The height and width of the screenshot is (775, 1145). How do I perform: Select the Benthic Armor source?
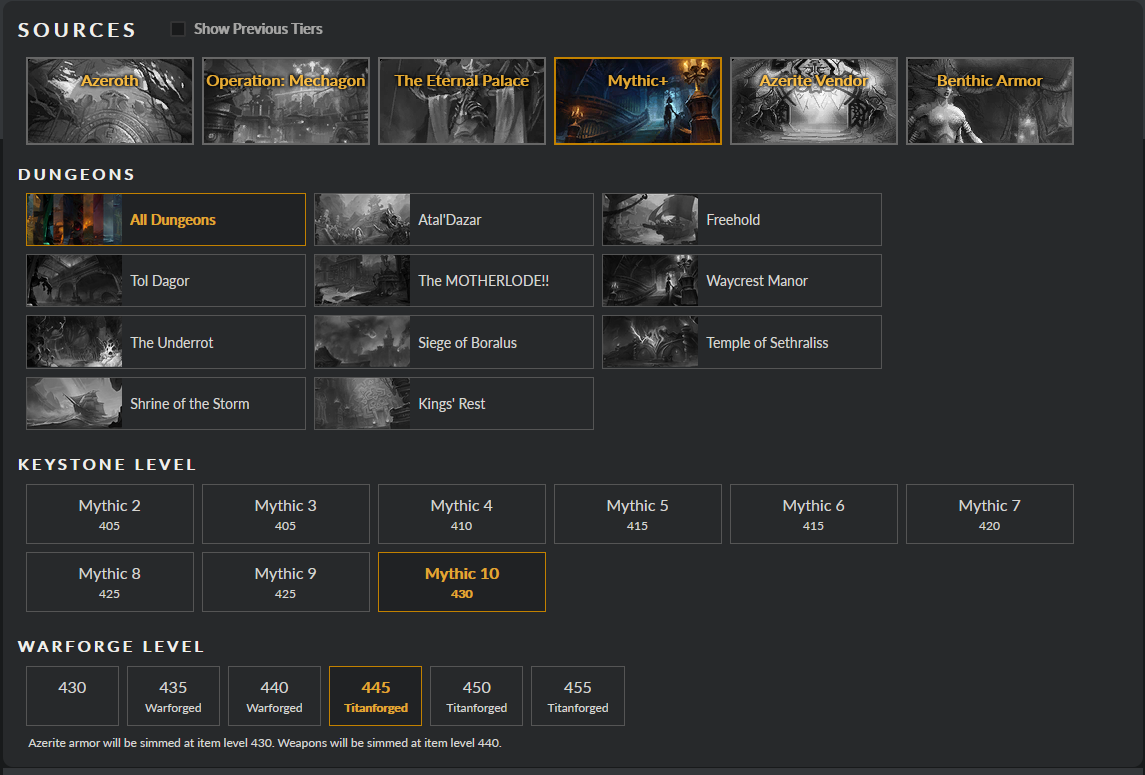[x=989, y=100]
